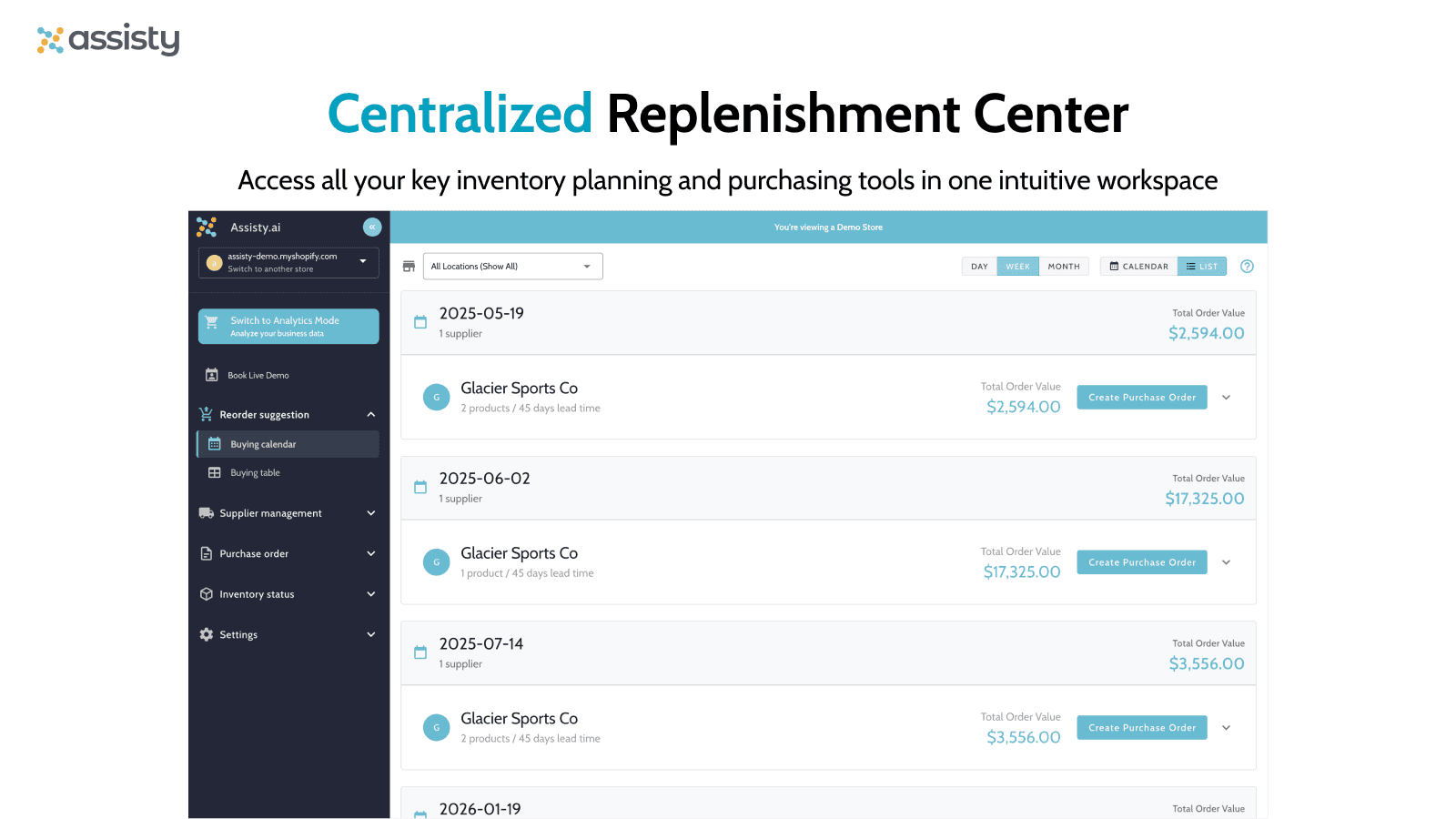
Task: Enable the MONTH view option
Action: pos(1065,266)
